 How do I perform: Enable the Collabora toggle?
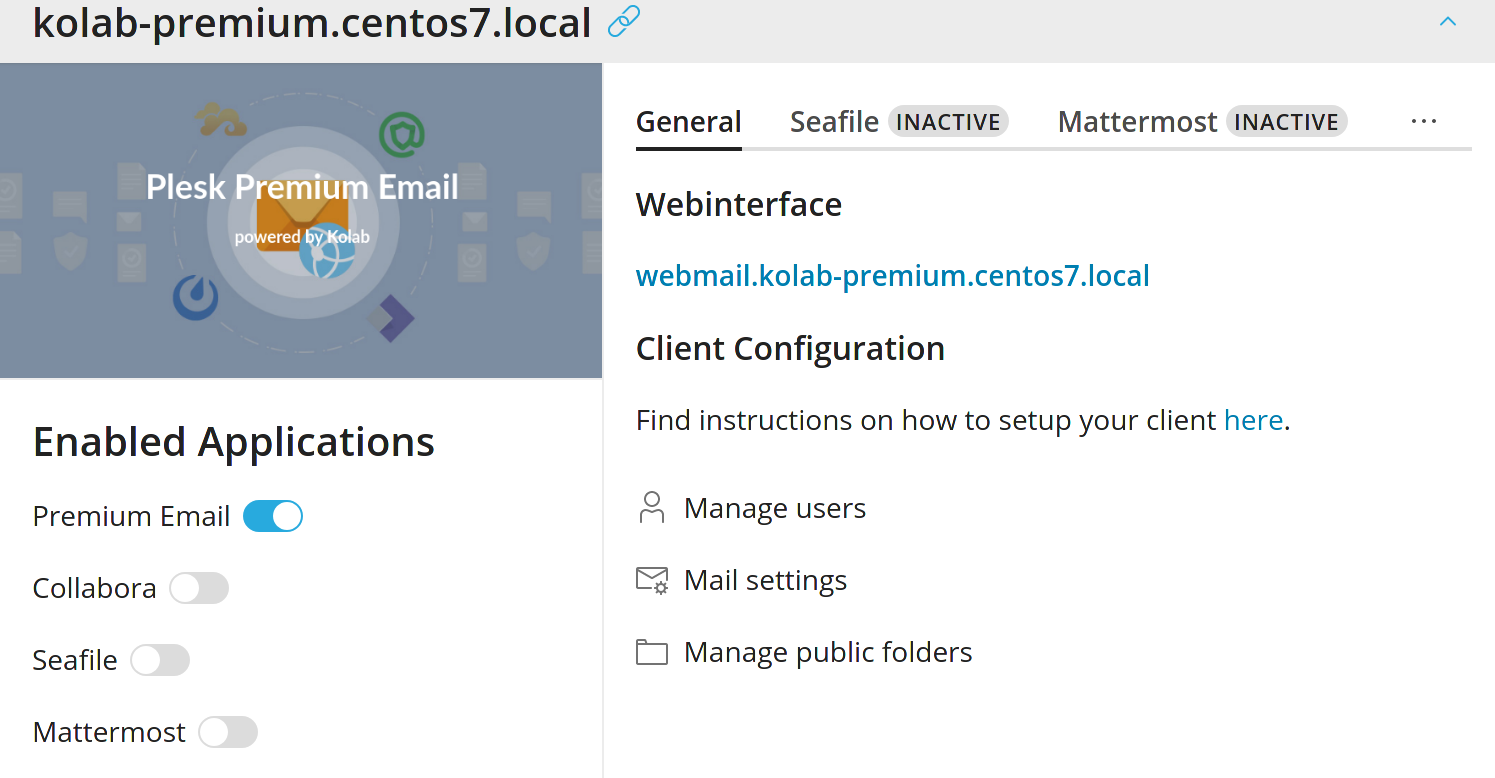pos(199,588)
